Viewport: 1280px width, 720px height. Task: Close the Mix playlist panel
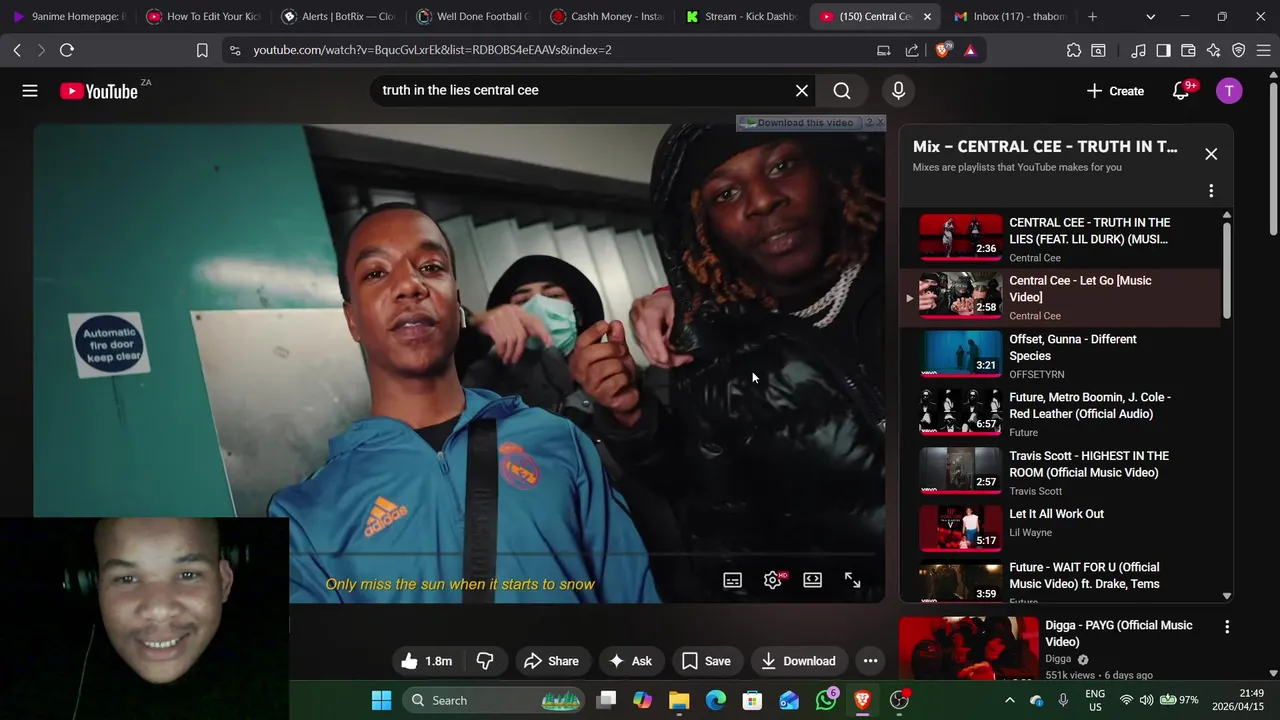tap(1211, 154)
